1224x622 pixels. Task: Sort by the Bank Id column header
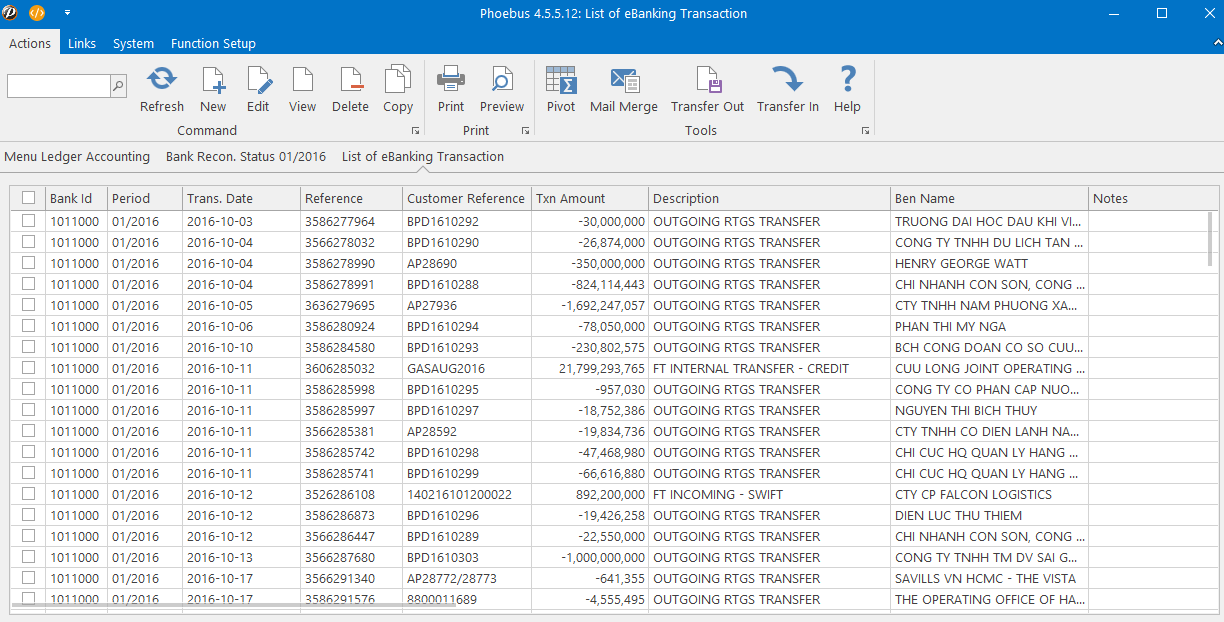tap(76, 198)
